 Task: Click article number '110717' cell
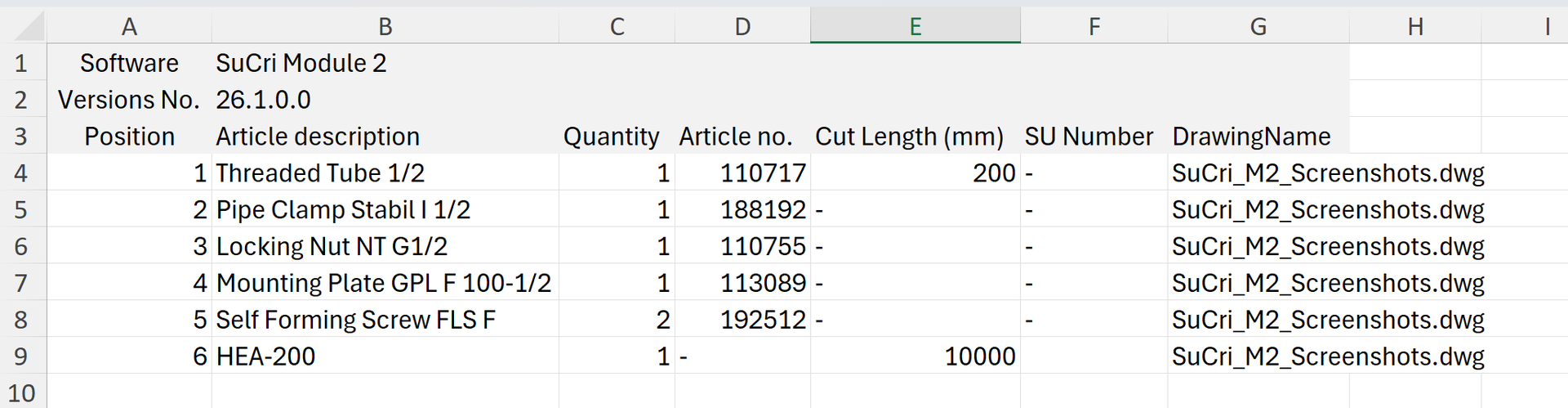click(742, 173)
